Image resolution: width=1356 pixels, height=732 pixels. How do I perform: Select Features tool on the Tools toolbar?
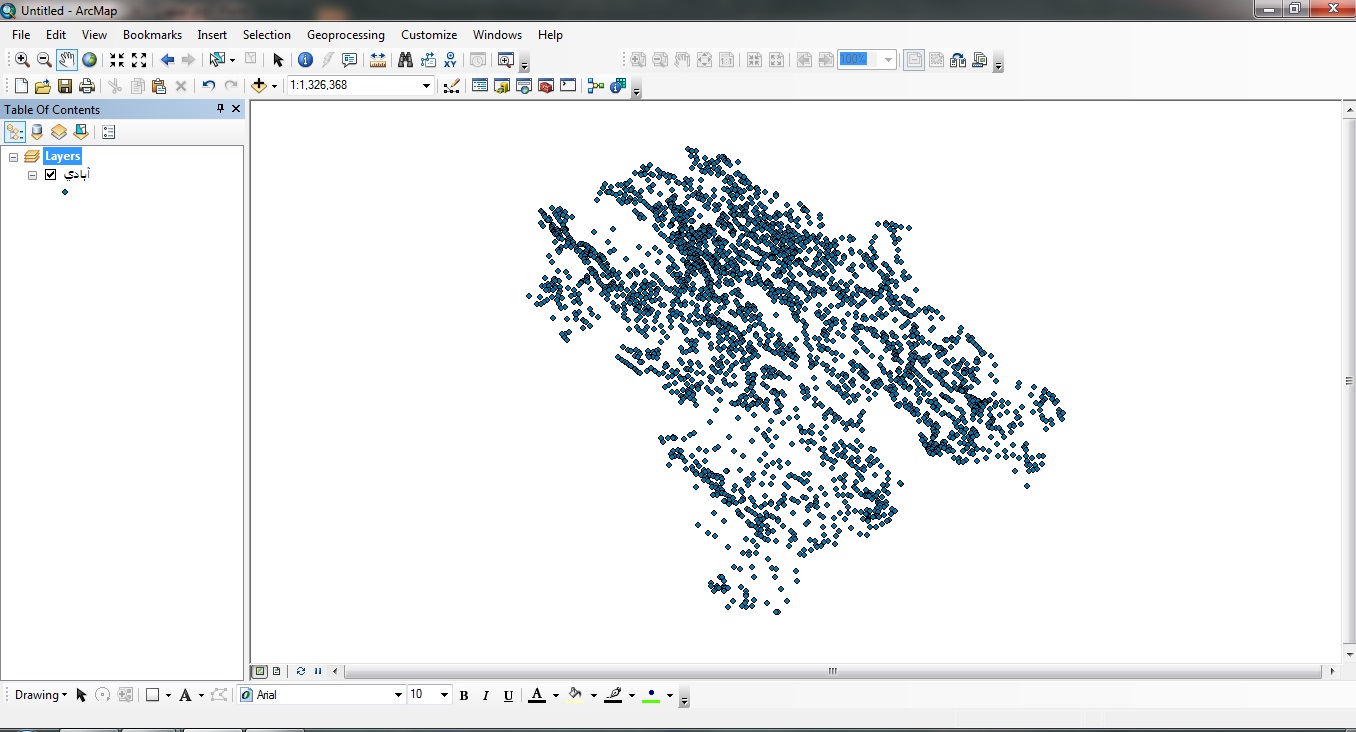point(217,60)
